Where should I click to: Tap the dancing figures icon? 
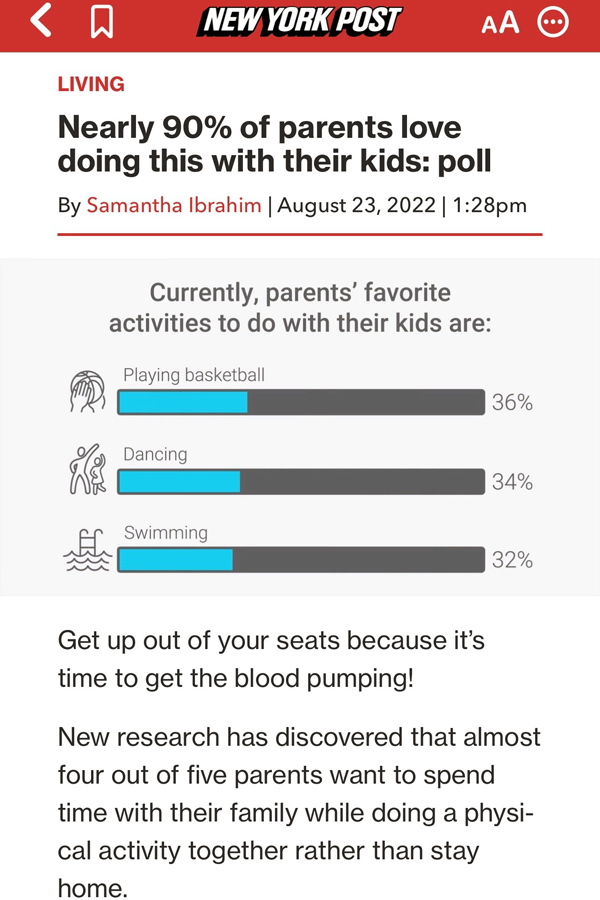point(87,469)
